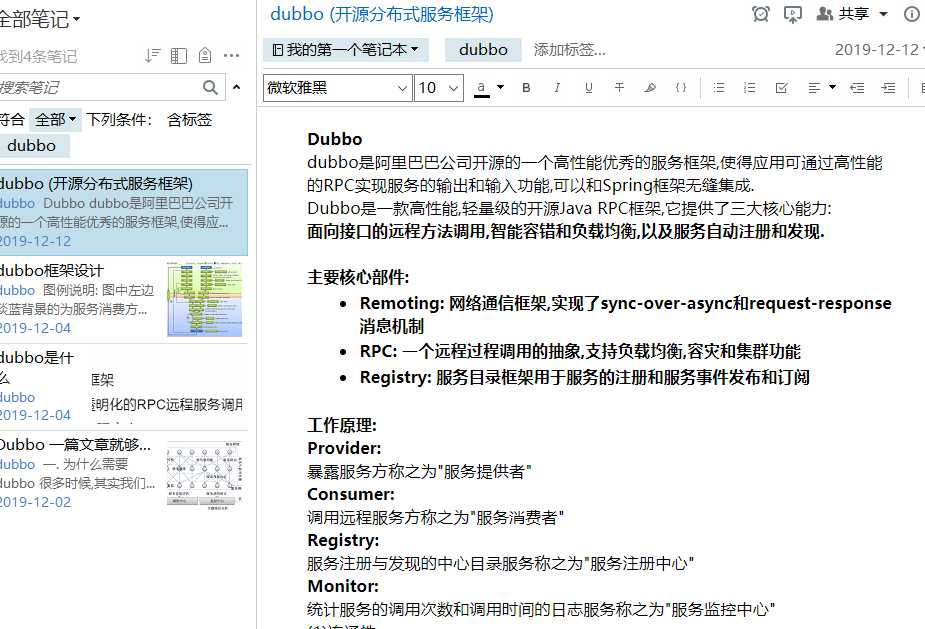Click the dubbo tag filter chip

pyautogui.click(x=34, y=146)
